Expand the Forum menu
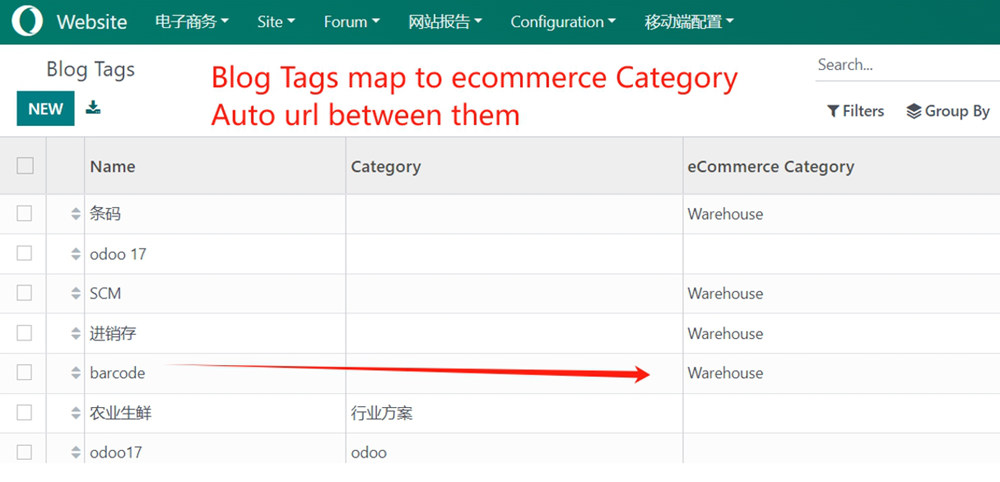1000x482 pixels. [x=351, y=22]
